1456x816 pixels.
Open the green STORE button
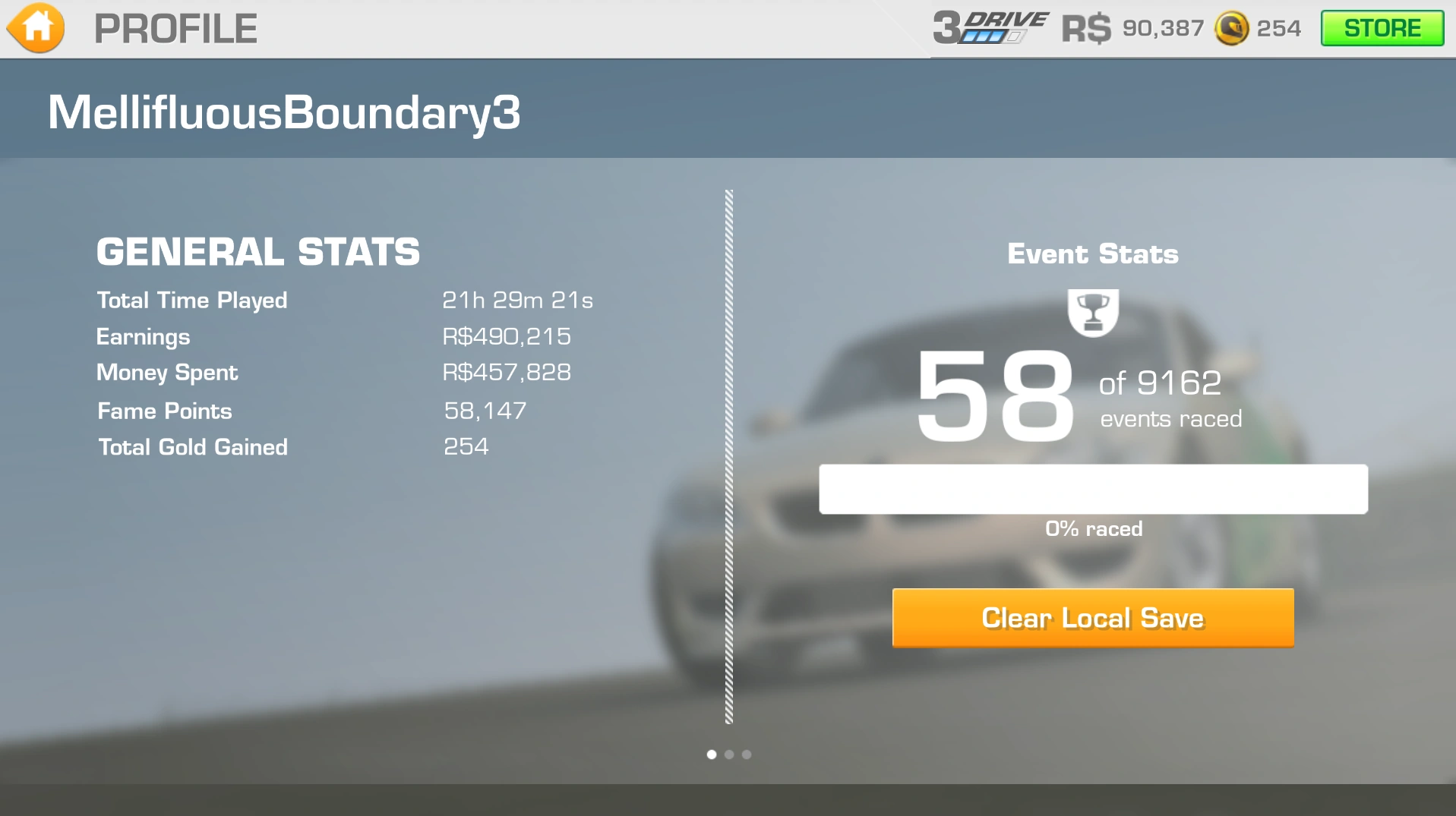click(x=1382, y=28)
